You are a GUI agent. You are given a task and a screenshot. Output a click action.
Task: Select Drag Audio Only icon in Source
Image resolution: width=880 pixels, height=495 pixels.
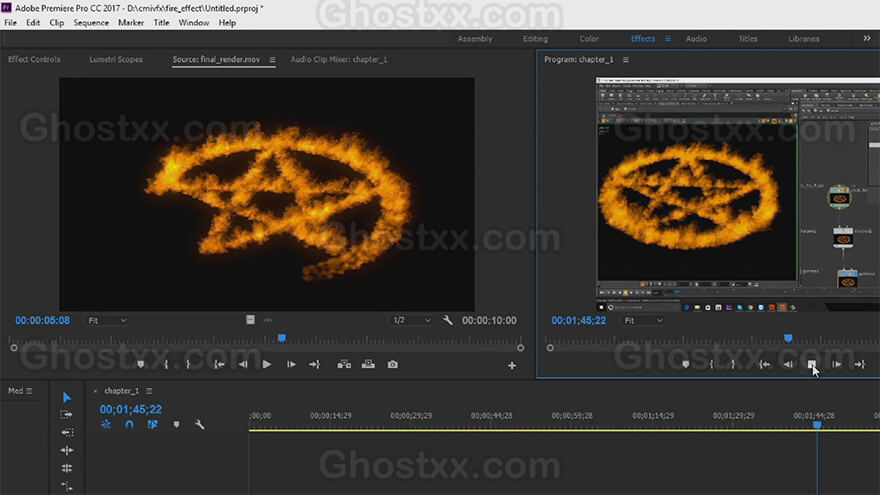pos(268,320)
